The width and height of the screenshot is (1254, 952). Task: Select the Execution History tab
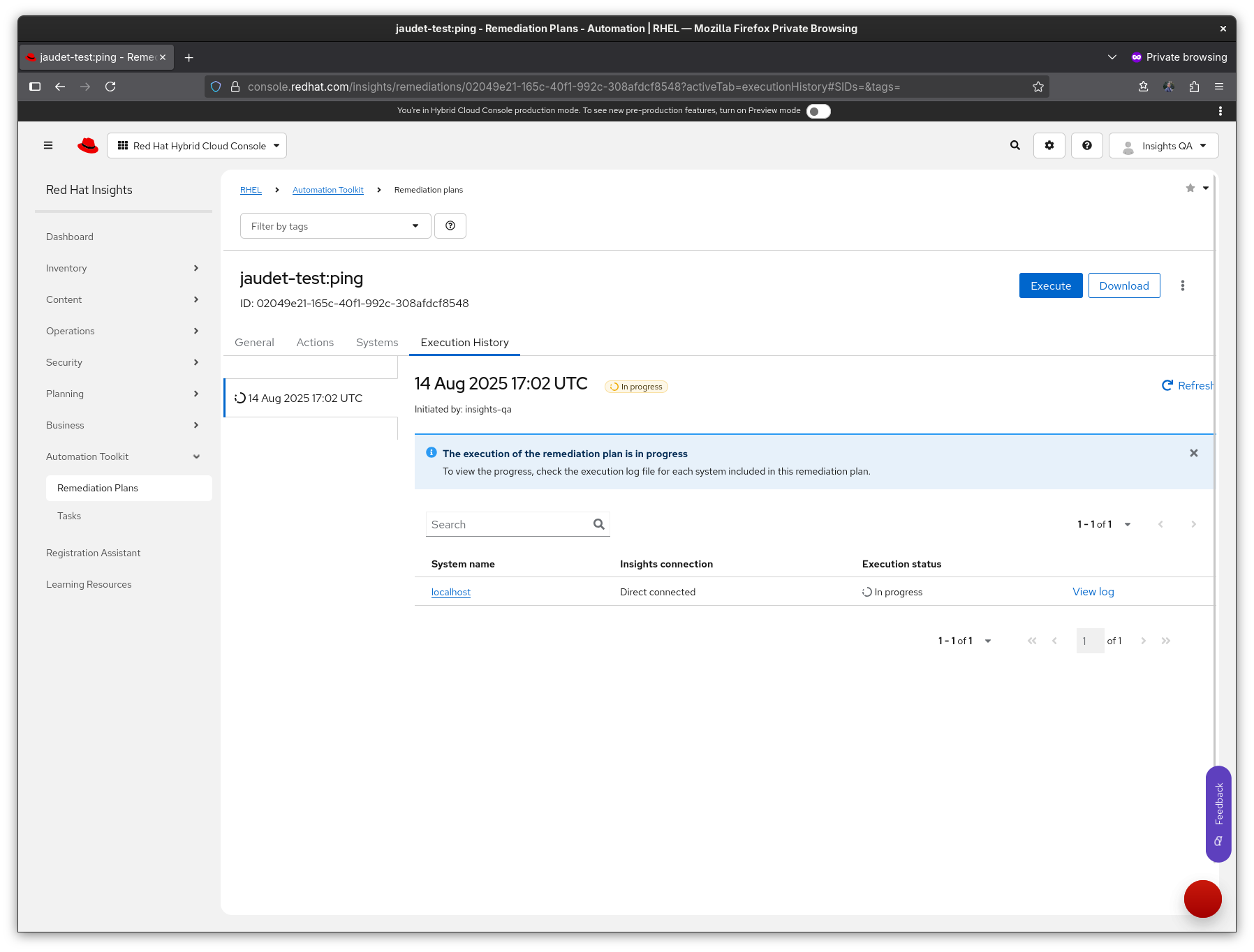pyautogui.click(x=464, y=342)
